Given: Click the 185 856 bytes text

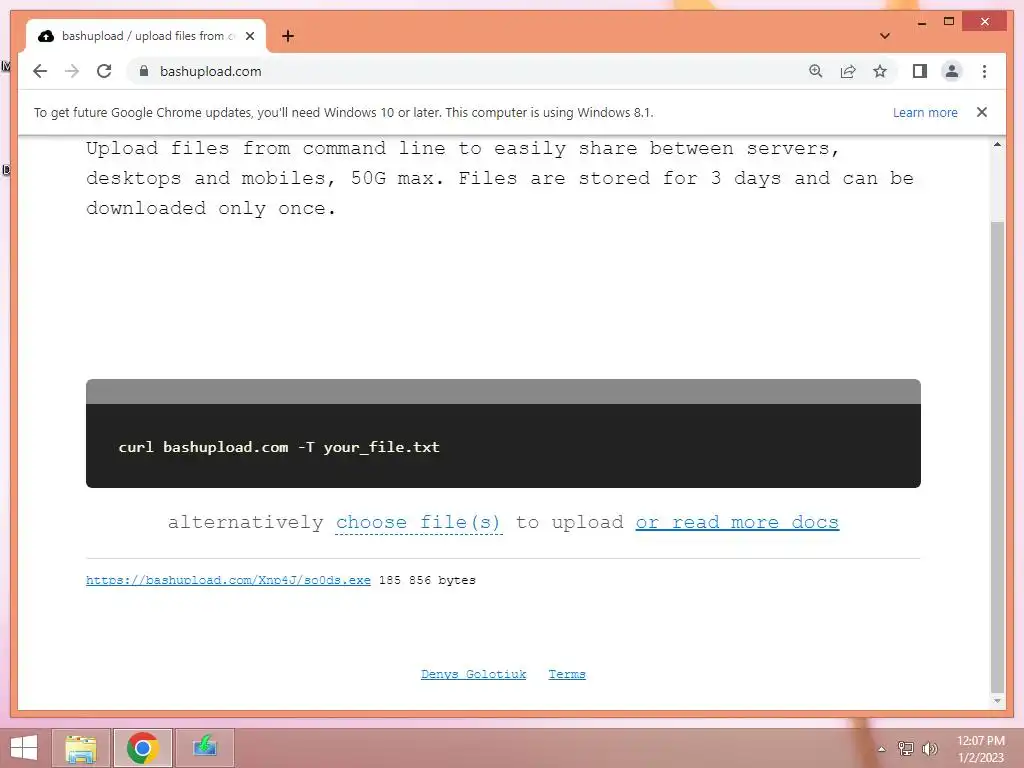Looking at the screenshot, I should [427, 580].
